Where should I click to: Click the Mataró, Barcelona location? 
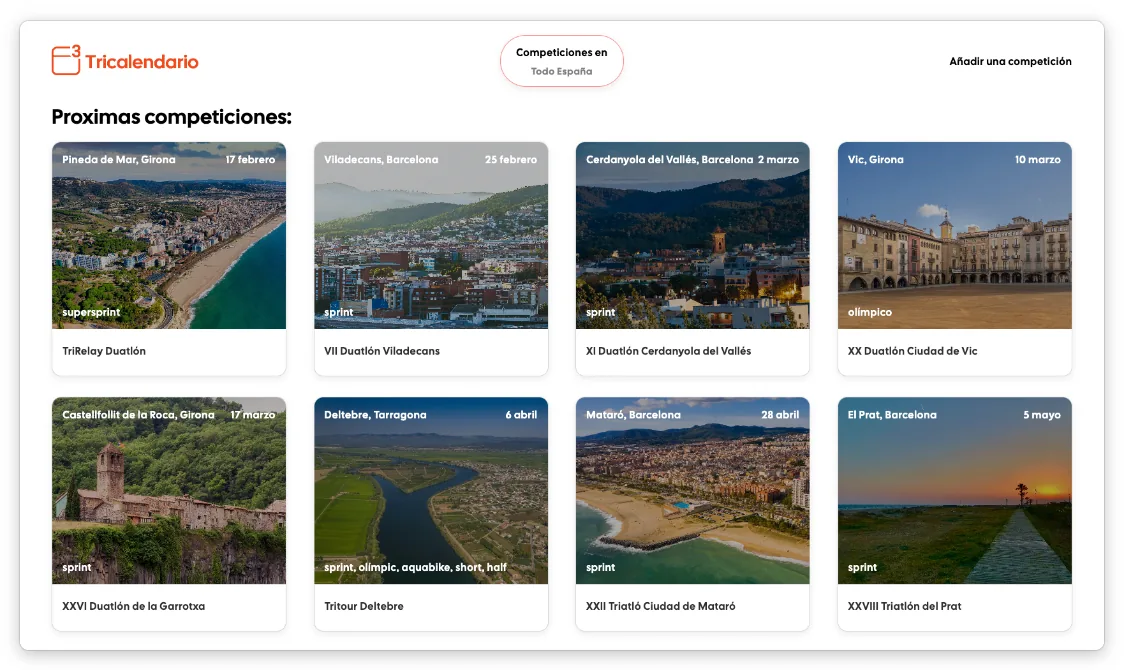[633, 415]
